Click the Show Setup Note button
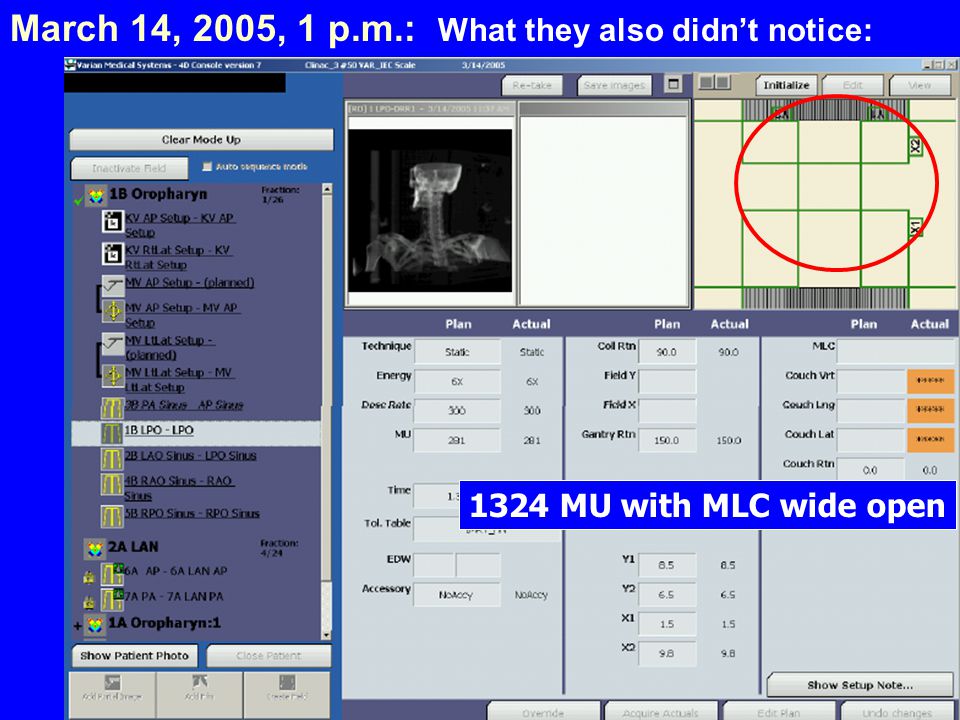Image resolution: width=960 pixels, height=720 pixels. 860,685
